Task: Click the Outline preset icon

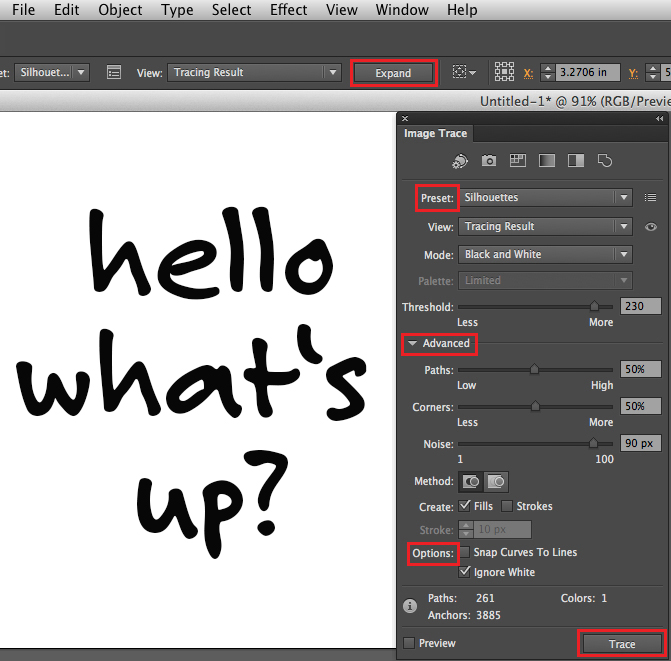Action: coord(605,160)
